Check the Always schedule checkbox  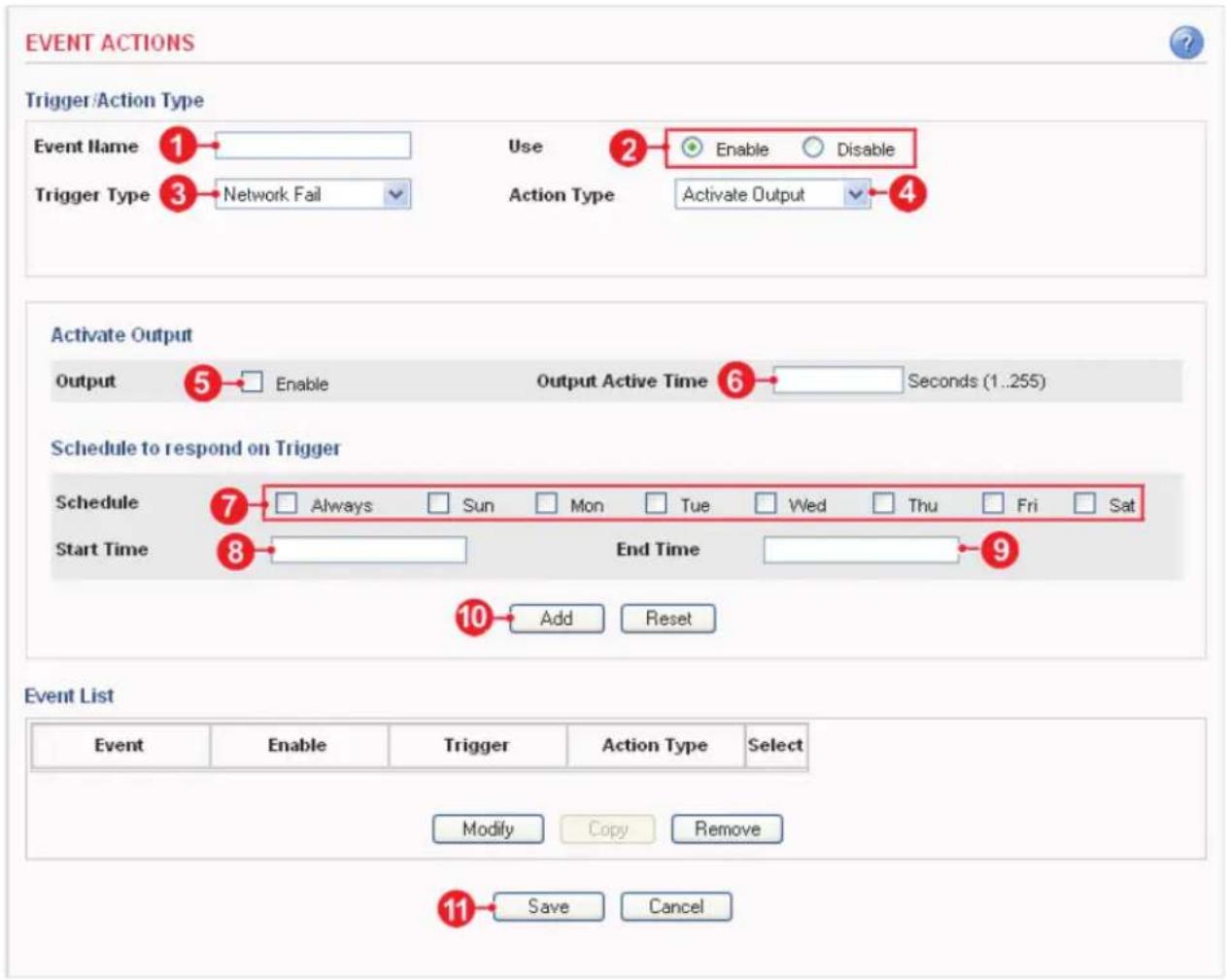pyautogui.click(x=286, y=503)
